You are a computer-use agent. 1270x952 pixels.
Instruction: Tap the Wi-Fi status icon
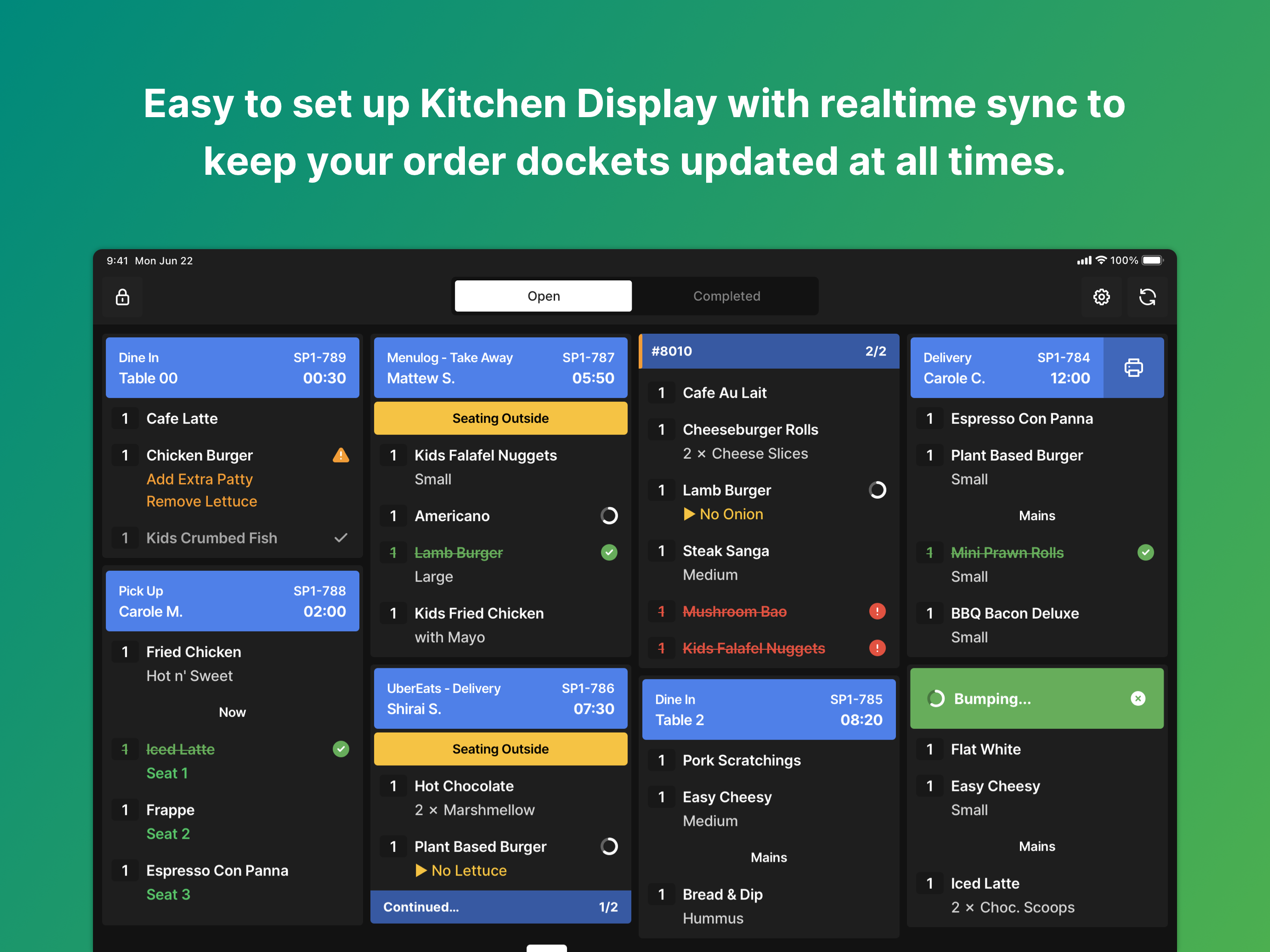tap(1101, 260)
